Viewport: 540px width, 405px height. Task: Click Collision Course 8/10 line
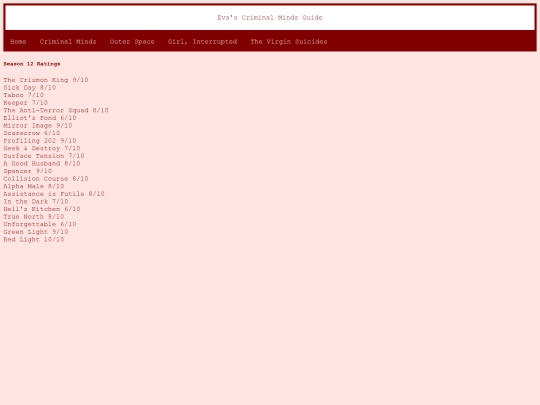click(46, 178)
